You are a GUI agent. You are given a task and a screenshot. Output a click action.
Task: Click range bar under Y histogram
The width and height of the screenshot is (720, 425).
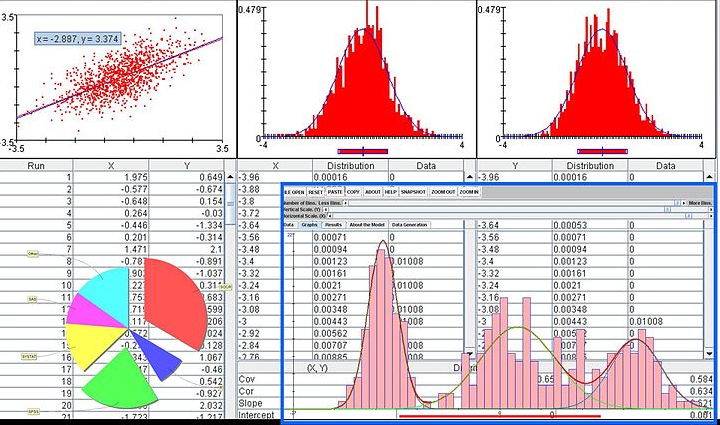602,151
